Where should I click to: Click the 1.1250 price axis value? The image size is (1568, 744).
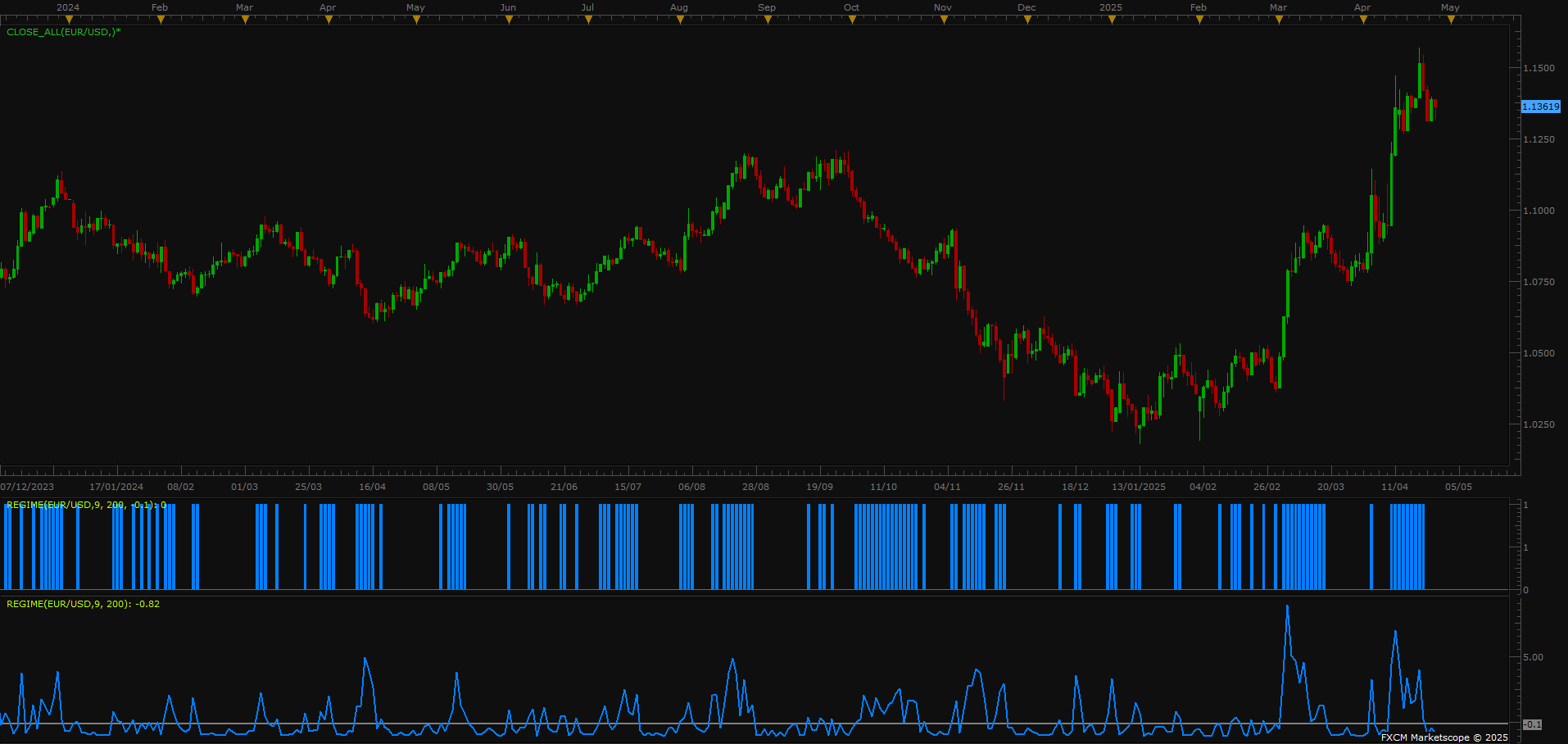pyautogui.click(x=1539, y=139)
